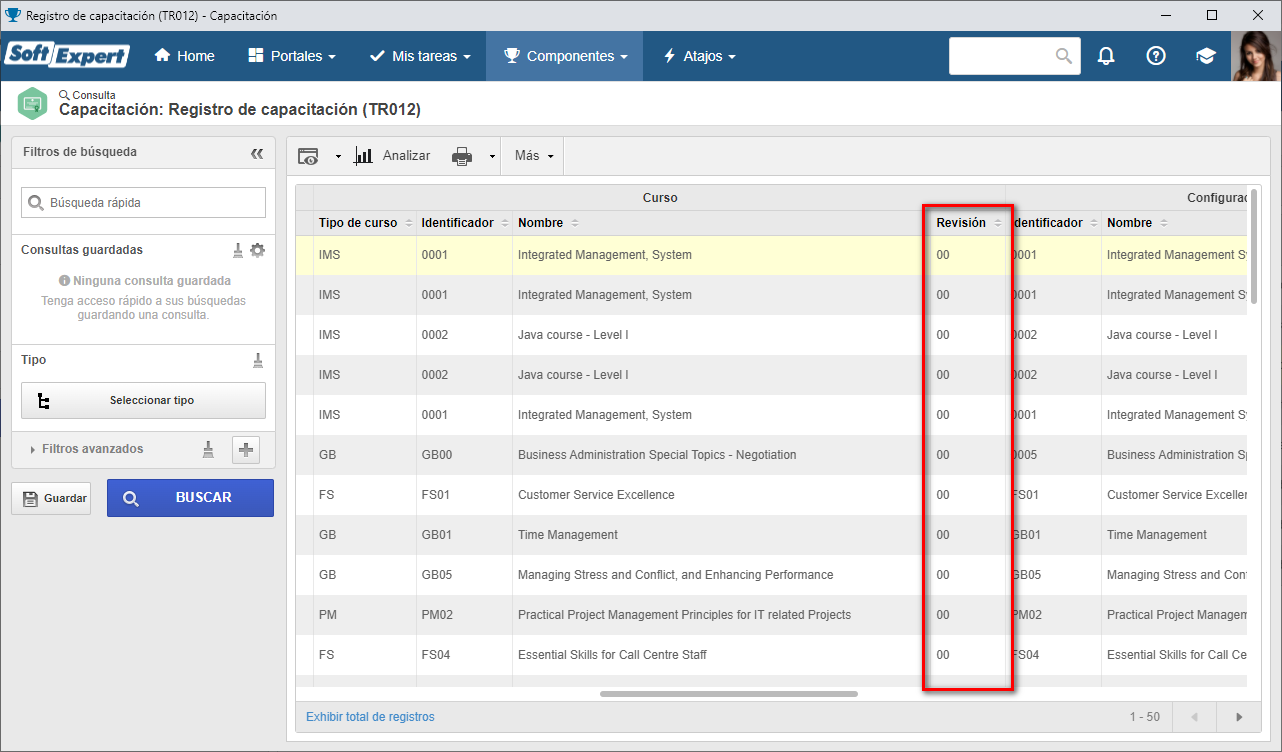The image size is (1282, 752).
Task: Click the Búsqueda rápida field
Action: 143,202
